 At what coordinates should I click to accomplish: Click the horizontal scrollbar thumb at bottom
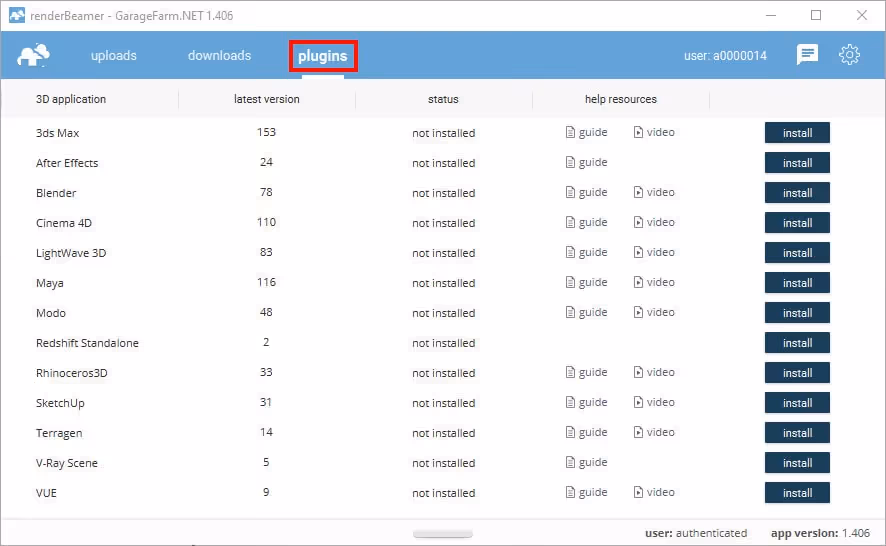442,534
